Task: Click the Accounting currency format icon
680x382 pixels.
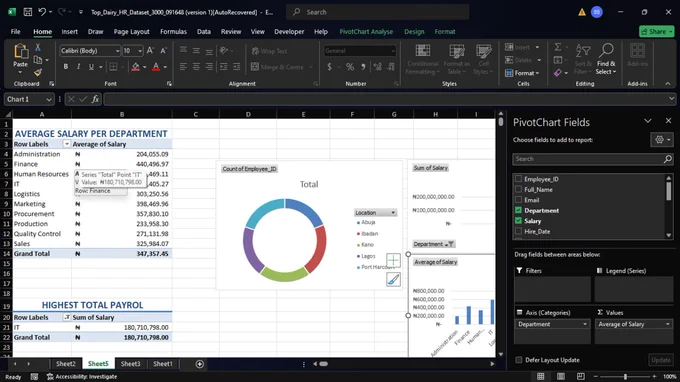Action: [x=330, y=67]
